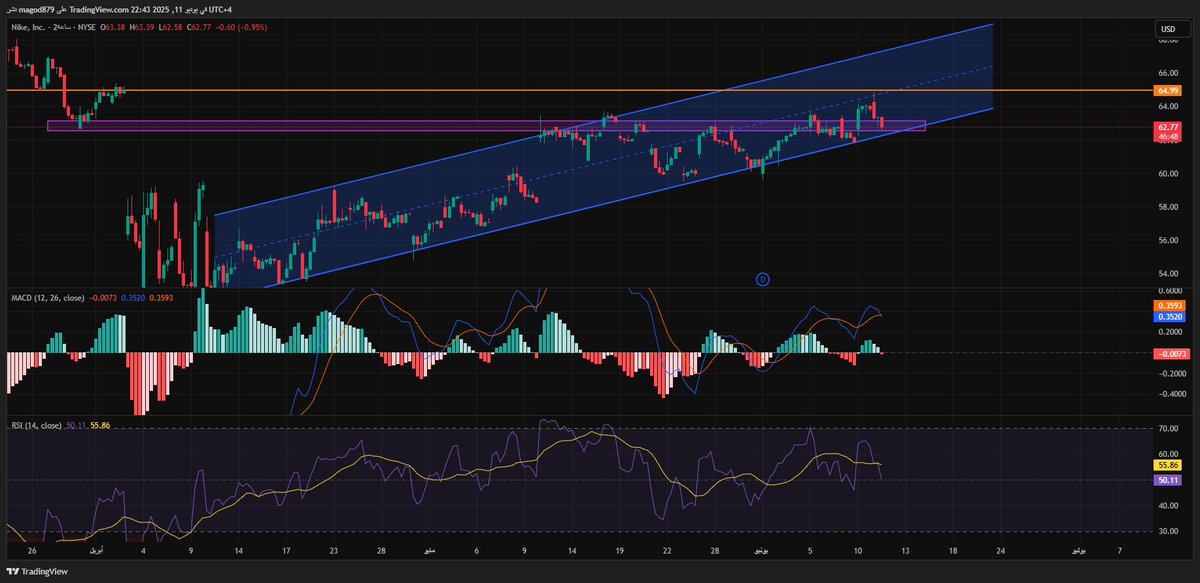Click the 70.00 RSI axis label
Viewport: 1200px width, 583px height.
1167,428
